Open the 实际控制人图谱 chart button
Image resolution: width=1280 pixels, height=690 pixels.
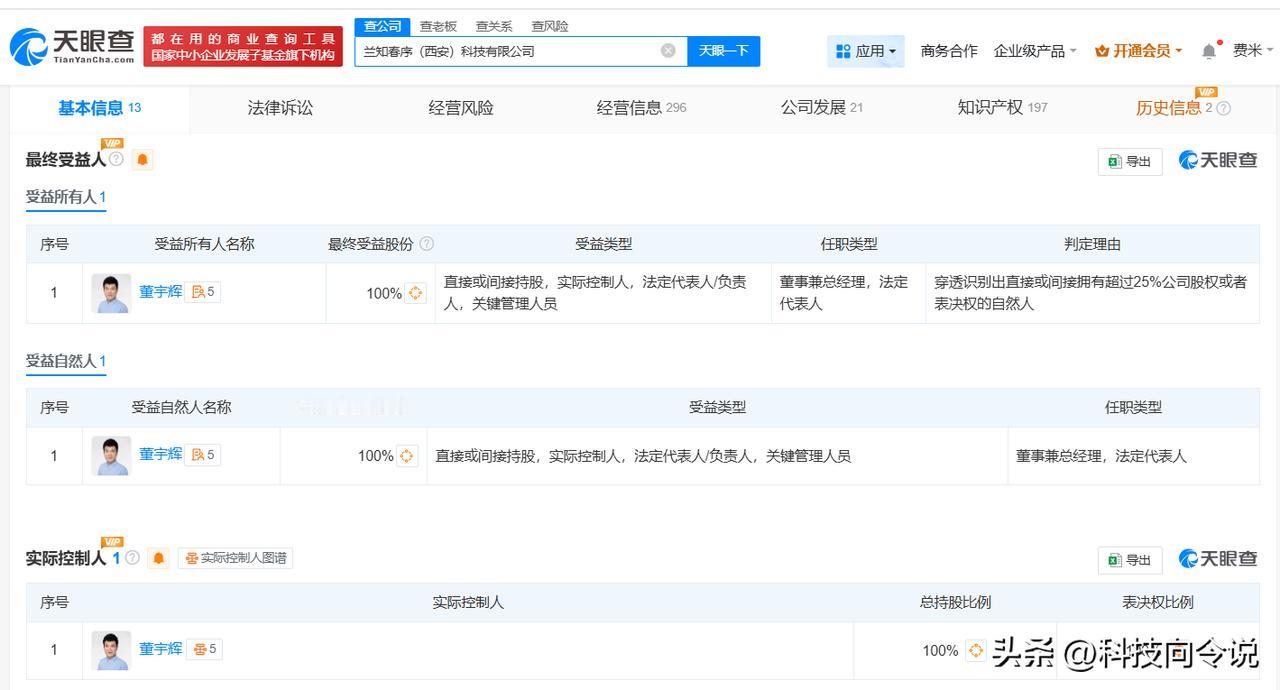click(x=235, y=558)
